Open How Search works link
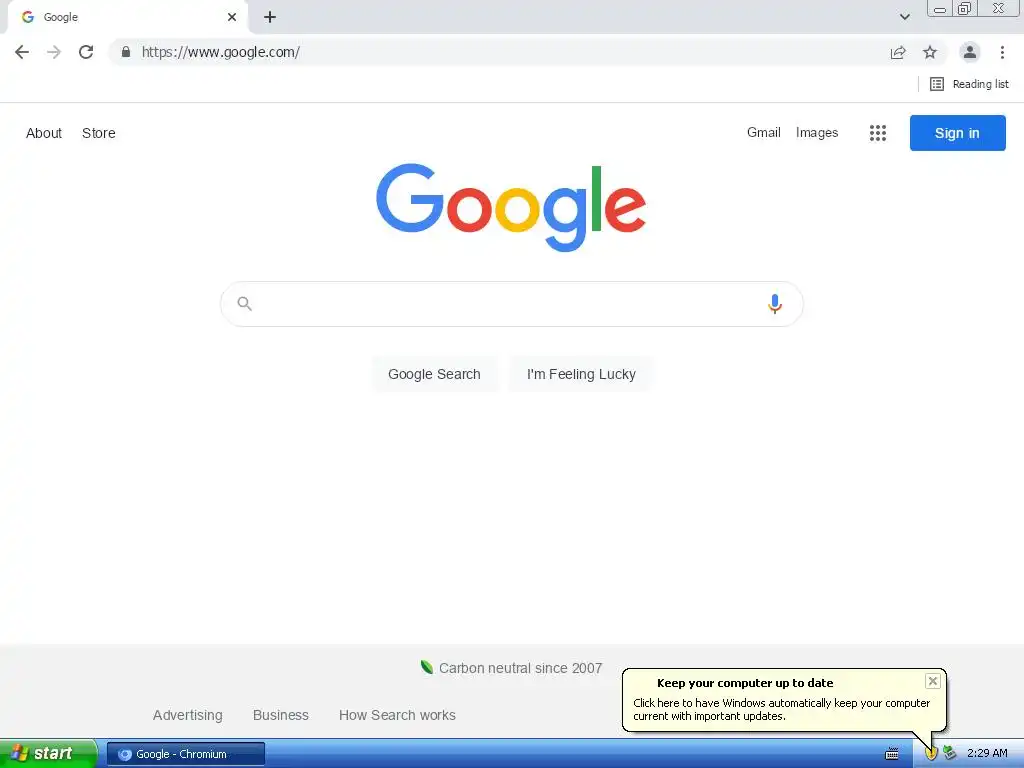The width and height of the screenshot is (1024, 768). click(397, 715)
